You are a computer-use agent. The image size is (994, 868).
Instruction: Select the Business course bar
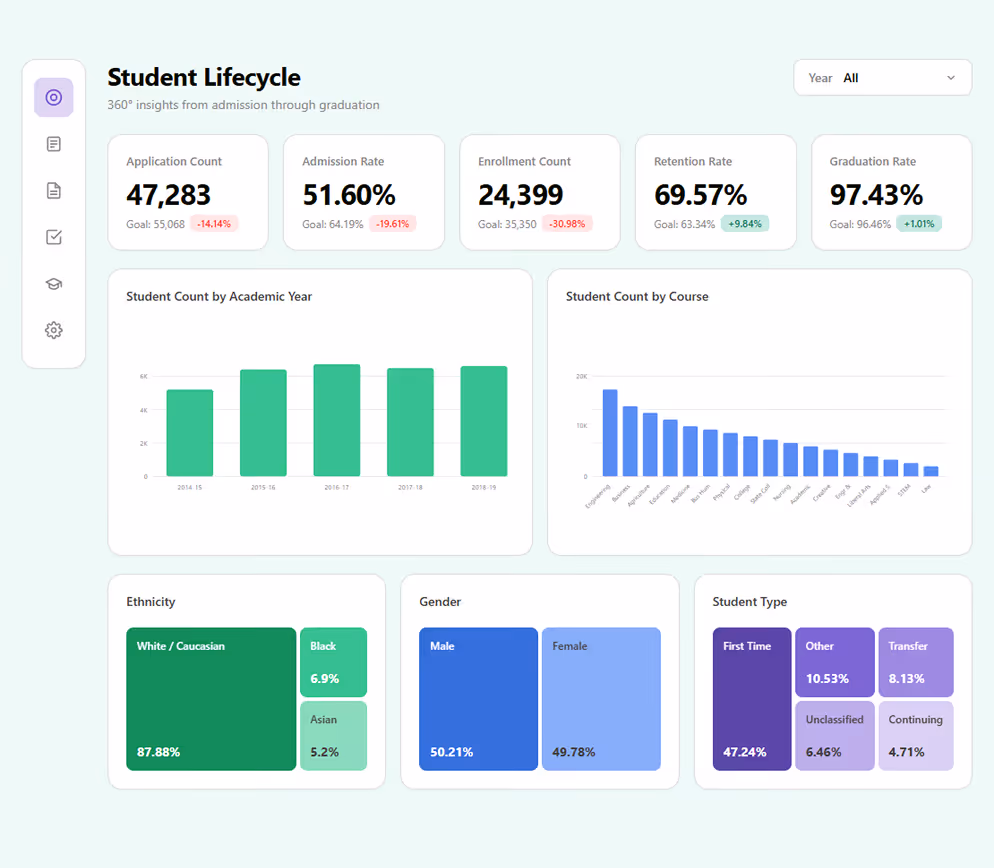(630, 441)
